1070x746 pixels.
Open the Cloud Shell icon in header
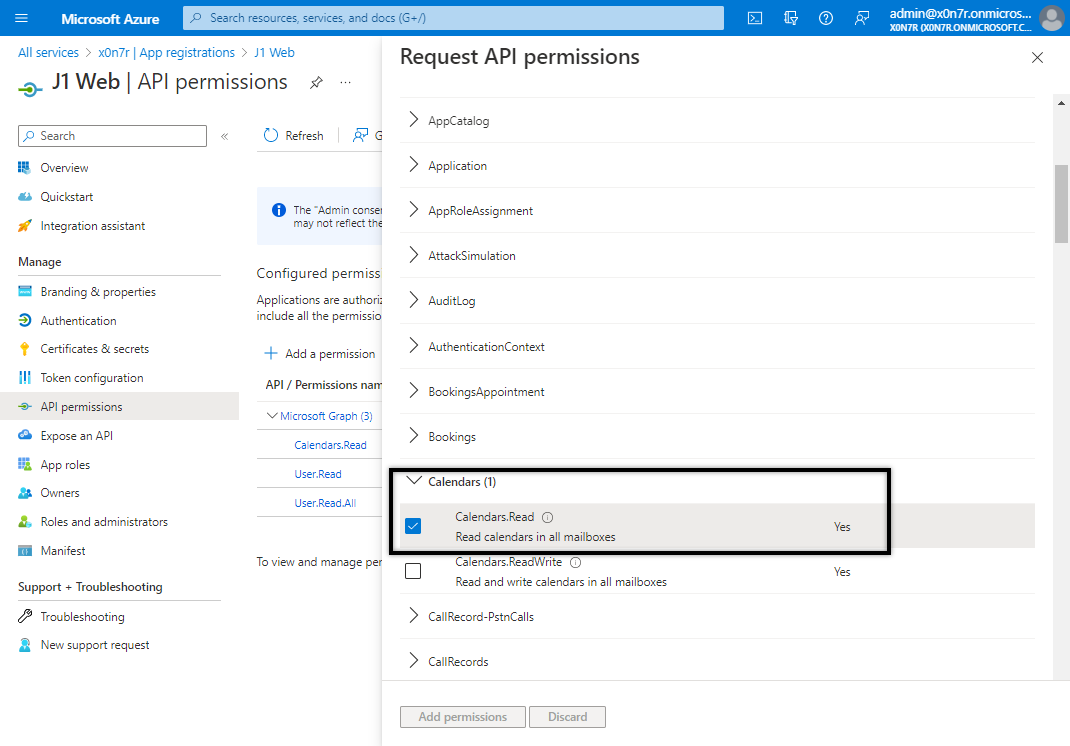click(x=756, y=18)
